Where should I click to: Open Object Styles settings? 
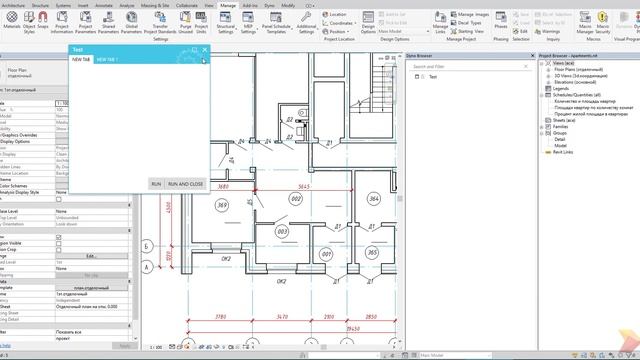point(29,22)
